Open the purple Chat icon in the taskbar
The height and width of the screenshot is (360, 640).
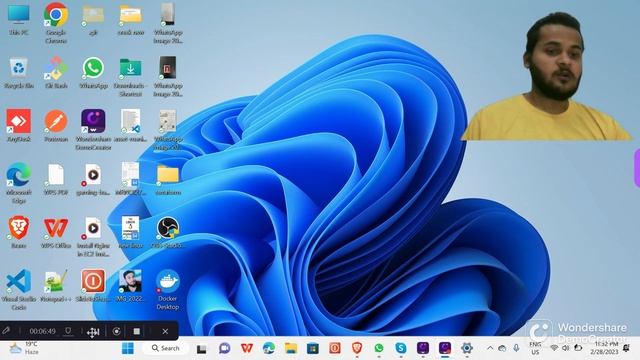click(224, 348)
